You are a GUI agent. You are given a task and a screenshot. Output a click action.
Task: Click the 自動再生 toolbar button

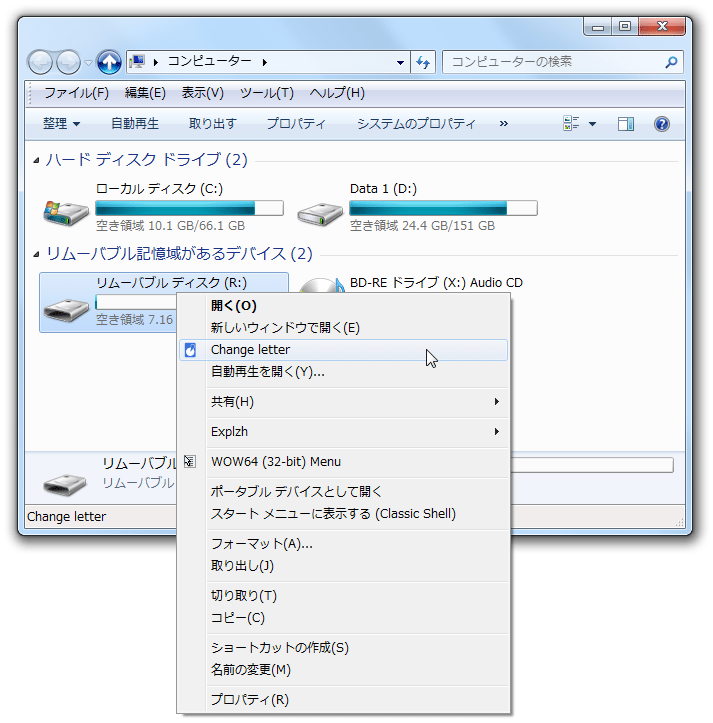pyautogui.click(x=135, y=124)
